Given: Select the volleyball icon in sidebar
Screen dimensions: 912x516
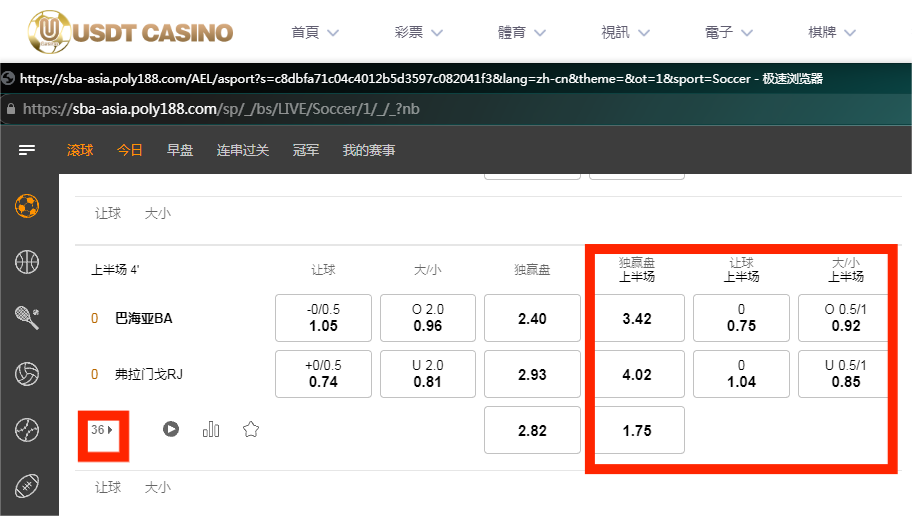Looking at the screenshot, I should 27,373.
